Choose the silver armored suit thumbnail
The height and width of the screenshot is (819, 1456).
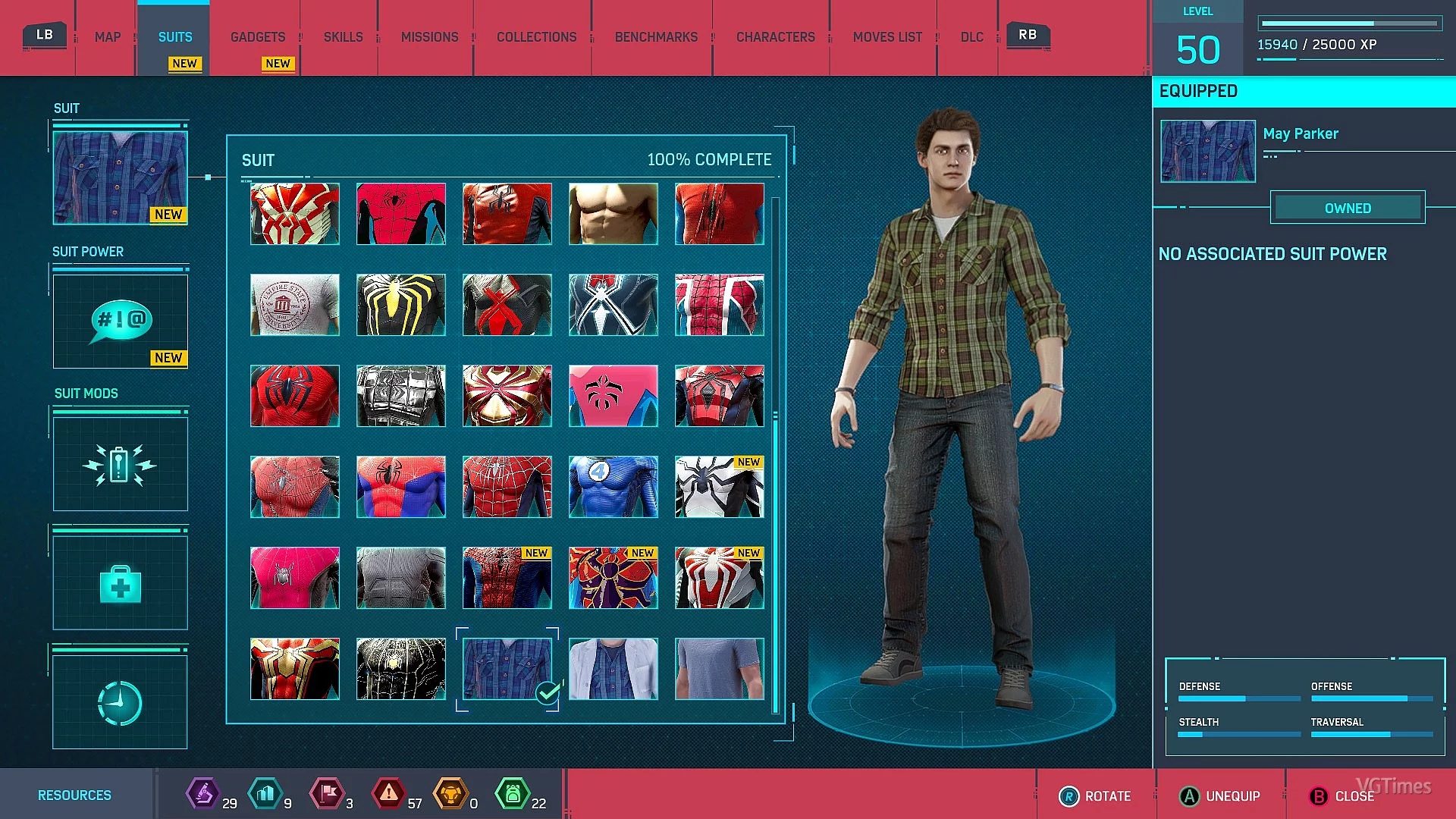coord(401,396)
